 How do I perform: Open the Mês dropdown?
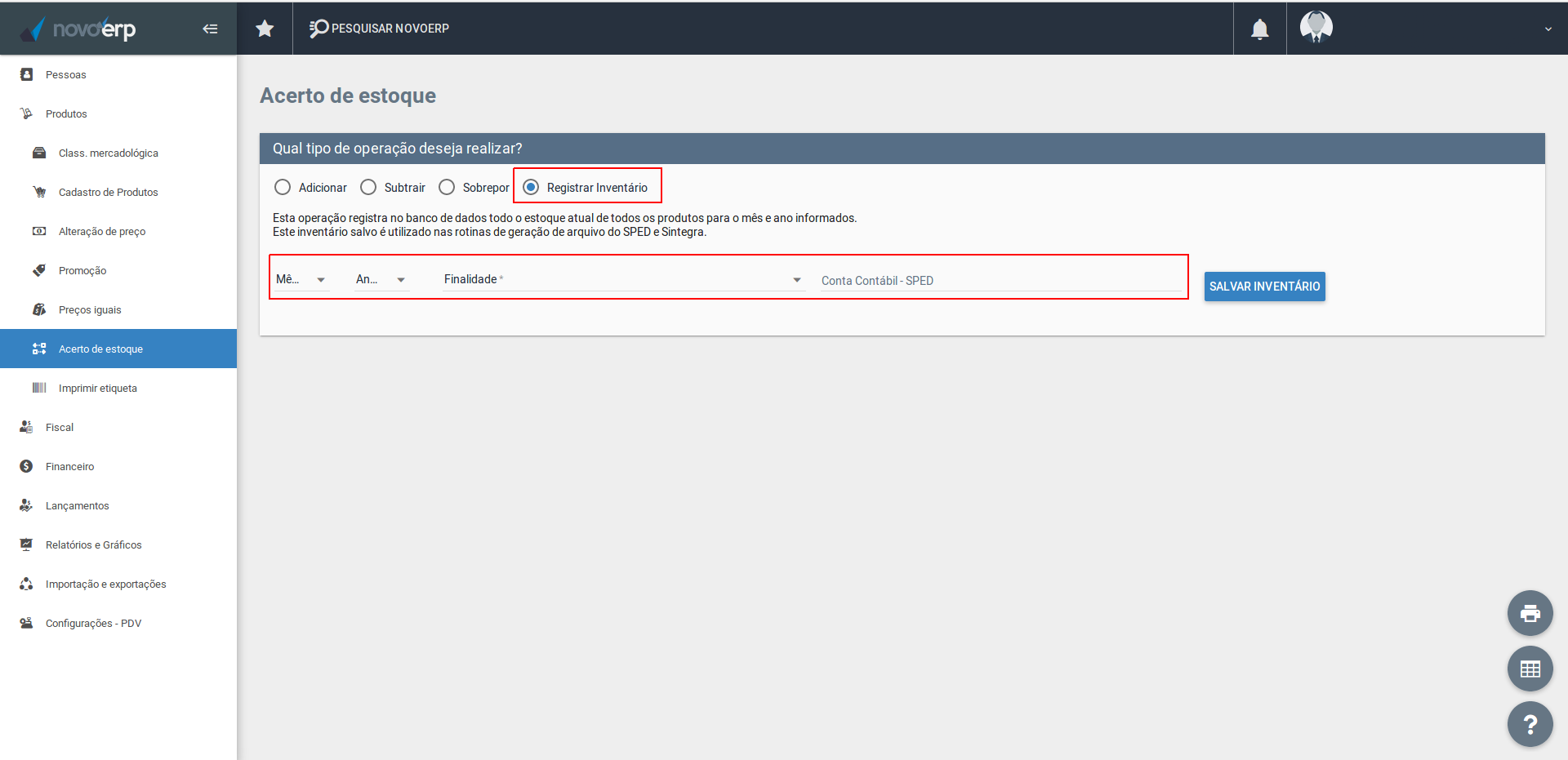tap(301, 280)
